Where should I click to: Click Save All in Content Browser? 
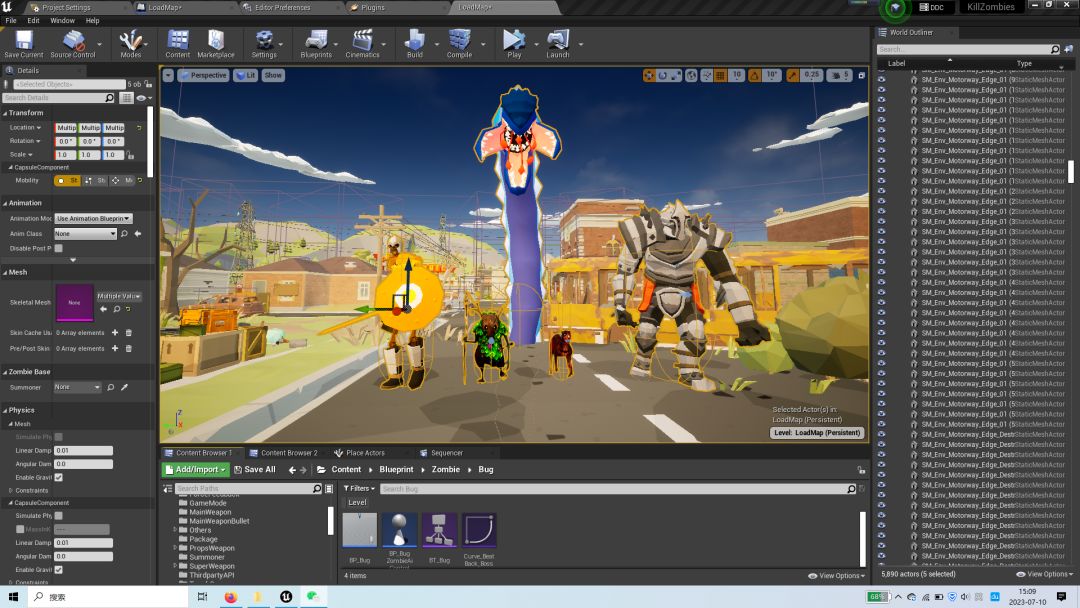coord(254,469)
